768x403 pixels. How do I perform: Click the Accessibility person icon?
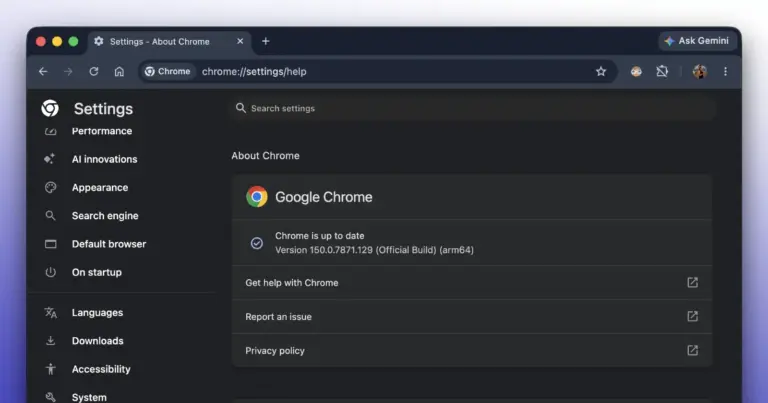pos(50,369)
